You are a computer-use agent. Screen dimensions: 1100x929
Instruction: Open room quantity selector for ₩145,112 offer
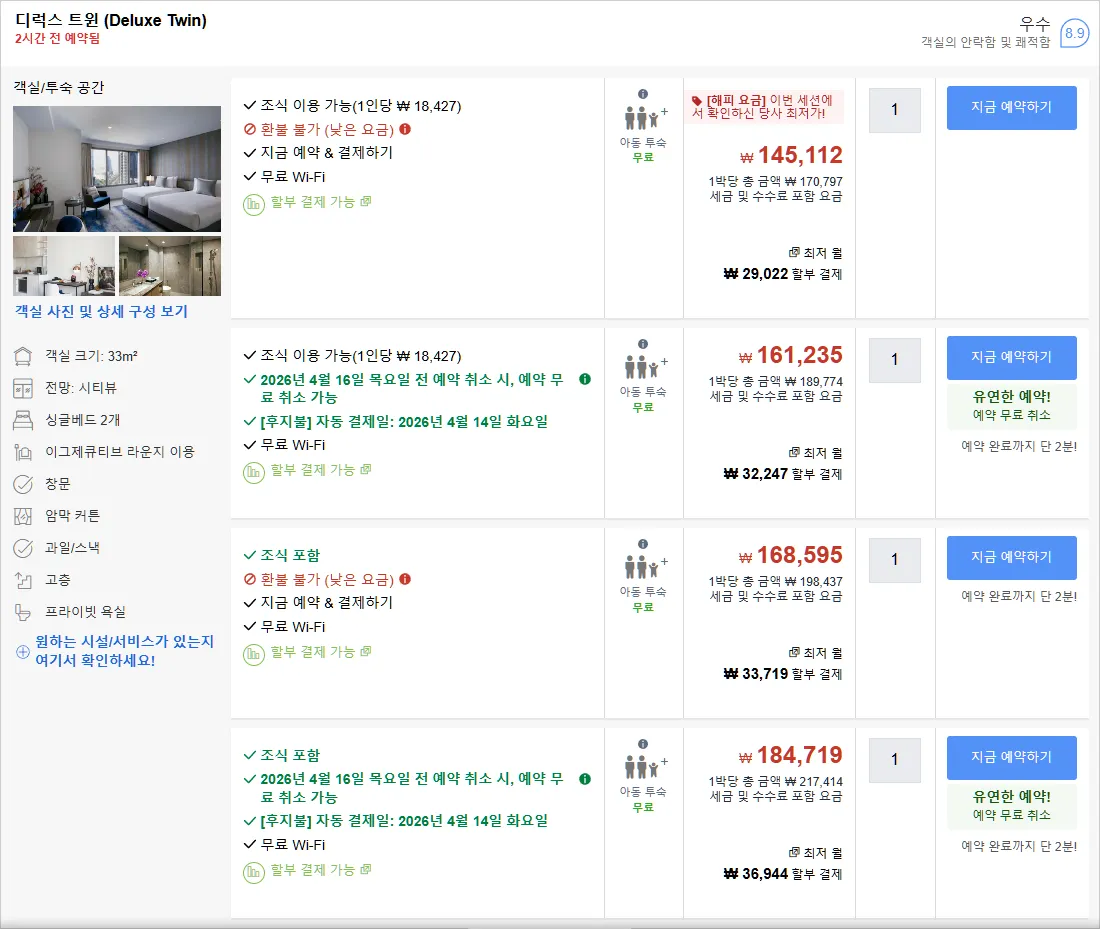[x=894, y=109]
